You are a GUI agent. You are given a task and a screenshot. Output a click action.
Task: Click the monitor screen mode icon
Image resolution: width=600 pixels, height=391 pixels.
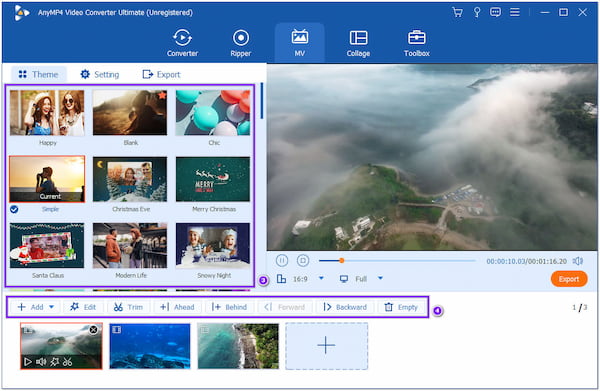pos(344,279)
